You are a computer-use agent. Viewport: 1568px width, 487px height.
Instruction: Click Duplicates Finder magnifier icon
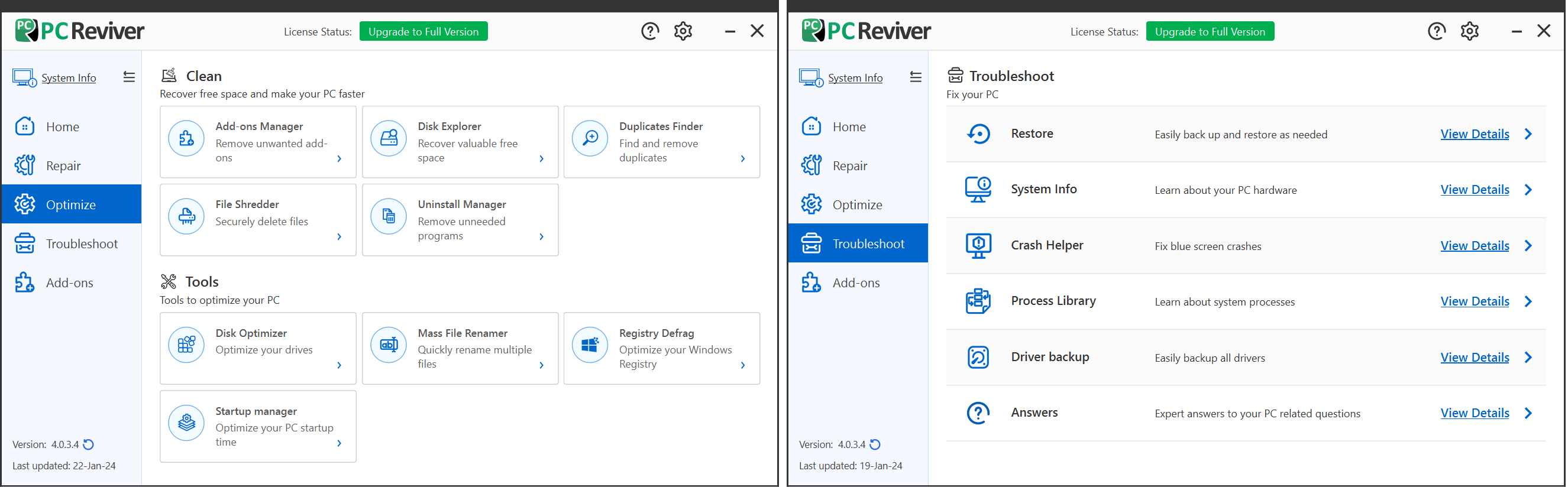590,139
